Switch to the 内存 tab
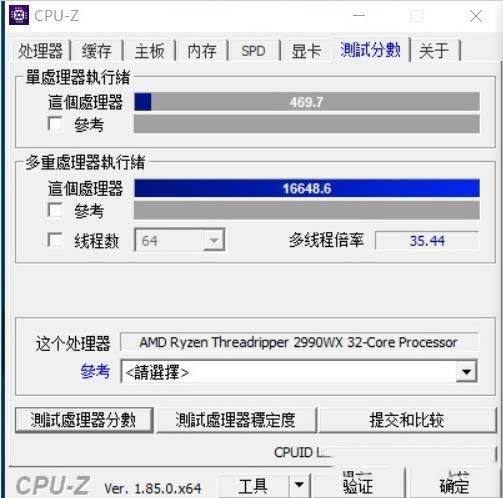Screen dimensions: 503x498 202,51
